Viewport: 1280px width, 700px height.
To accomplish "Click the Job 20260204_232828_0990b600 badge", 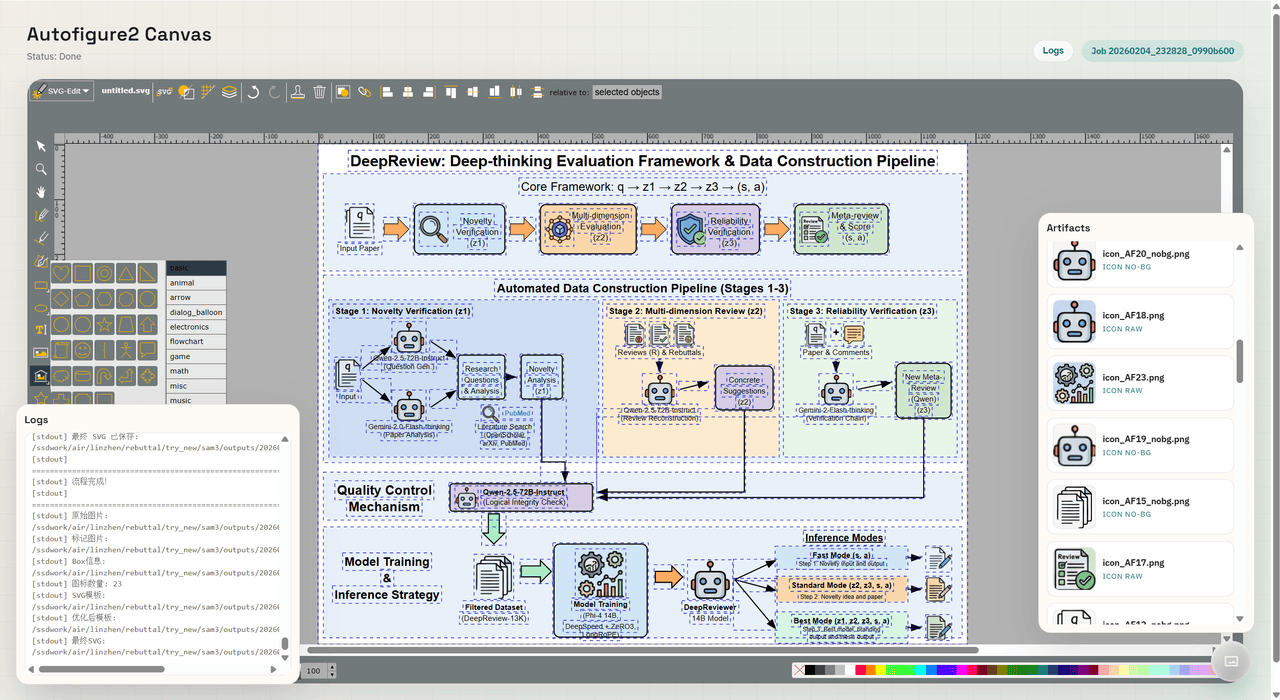I will pos(1161,51).
